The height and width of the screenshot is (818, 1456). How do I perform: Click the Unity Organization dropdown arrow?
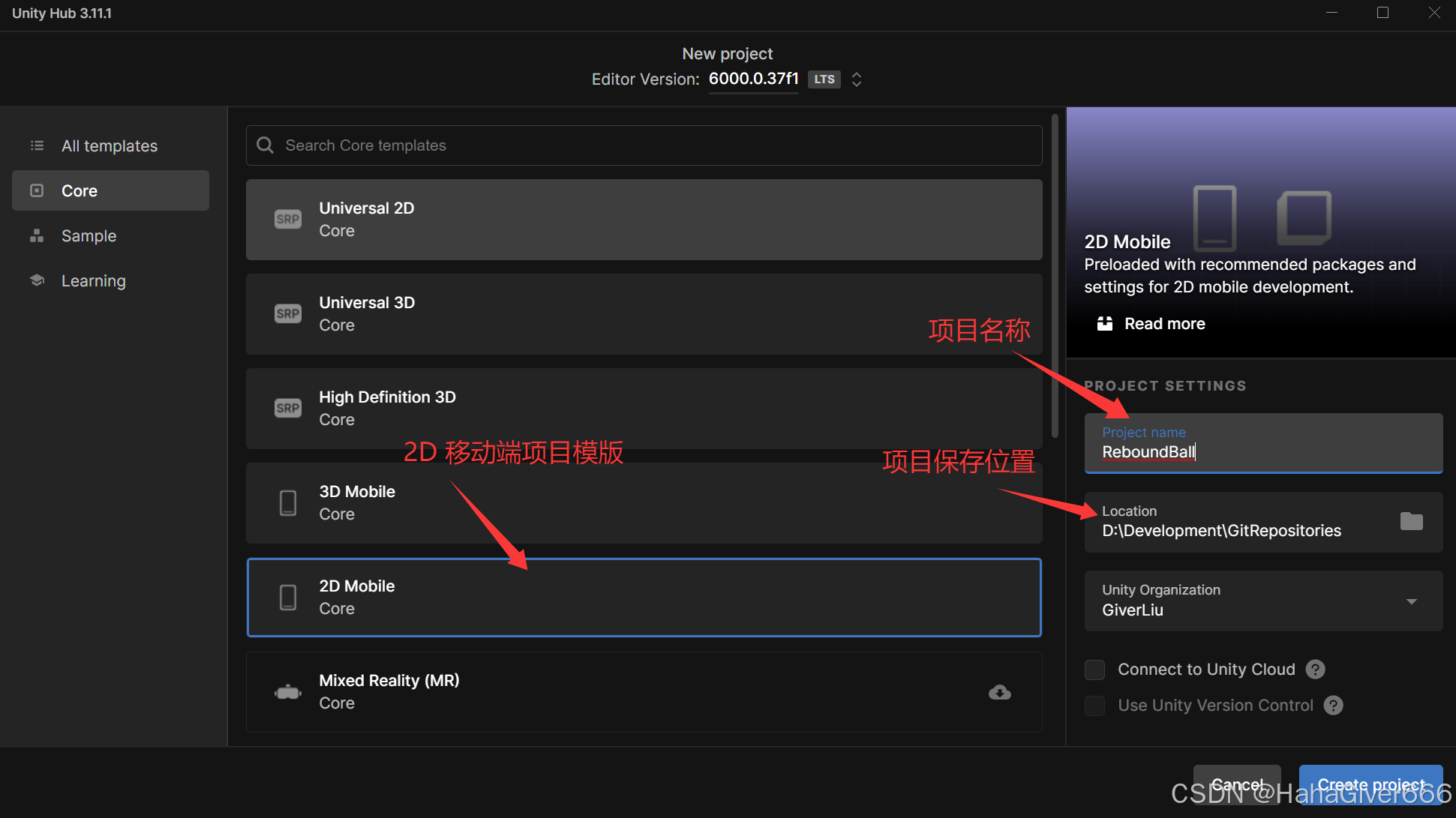pyautogui.click(x=1412, y=601)
